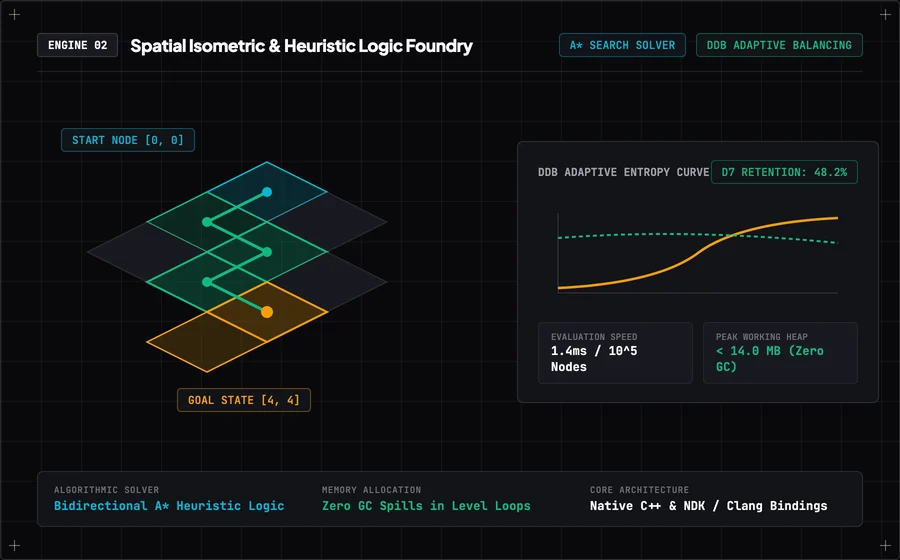The height and width of the screenshot is (560, 900).
Task: Click the ENGINE 02 badge
Action: click(x=77, y=45)
